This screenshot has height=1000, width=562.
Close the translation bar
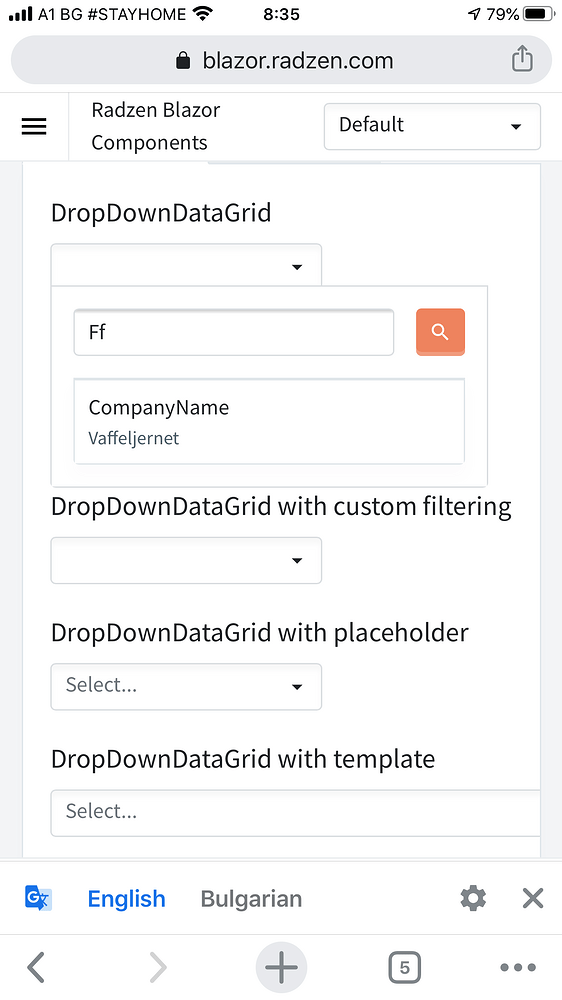point(533,898)
